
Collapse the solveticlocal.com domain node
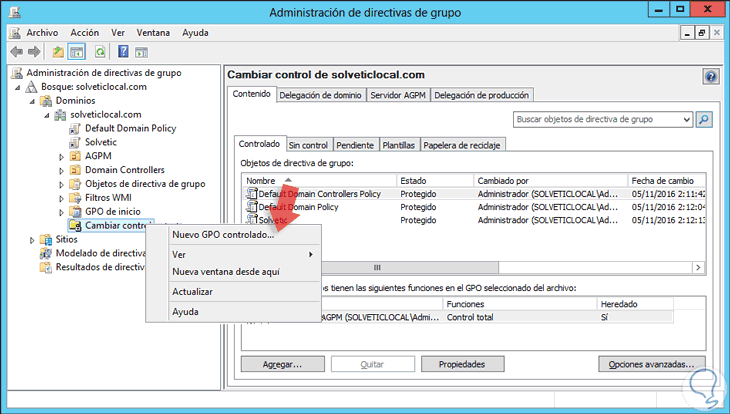[47, 115]
